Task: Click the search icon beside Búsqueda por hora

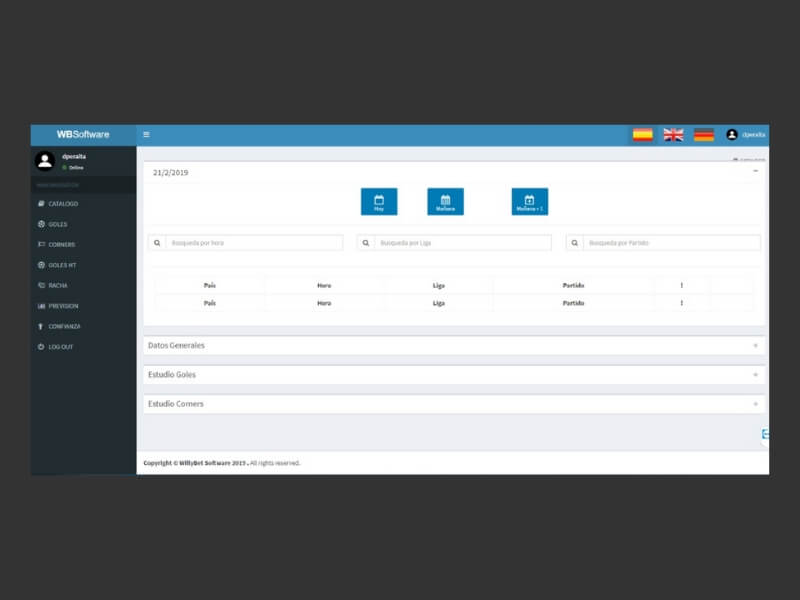Action: pyautogui.click(x=157, y=243)
